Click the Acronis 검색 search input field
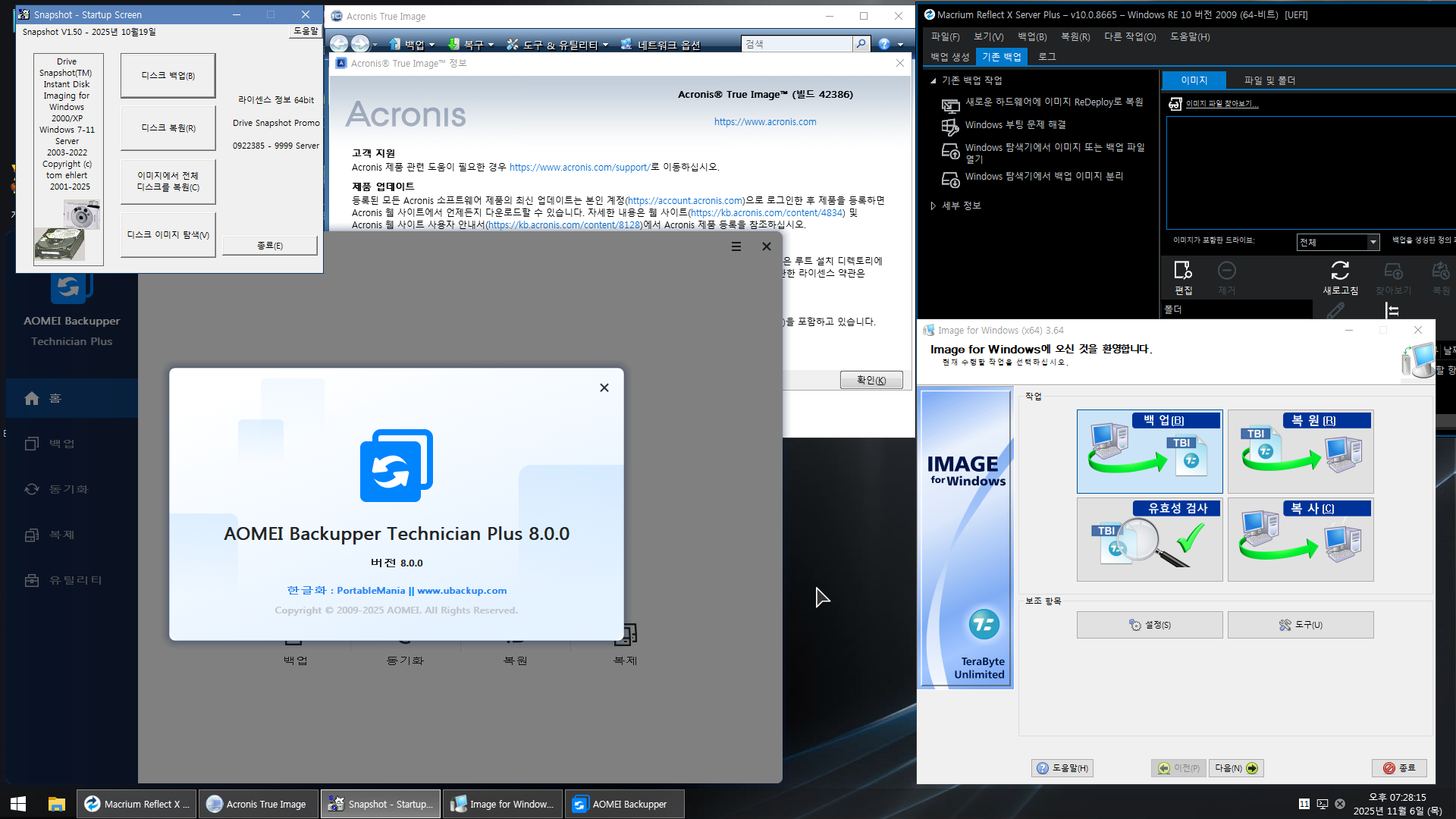1456x819 pixels. click(x=796, y=44)
